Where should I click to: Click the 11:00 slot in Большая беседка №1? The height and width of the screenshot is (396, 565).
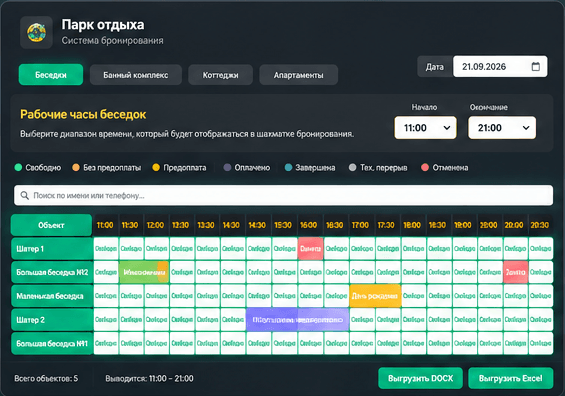(106, 343)
